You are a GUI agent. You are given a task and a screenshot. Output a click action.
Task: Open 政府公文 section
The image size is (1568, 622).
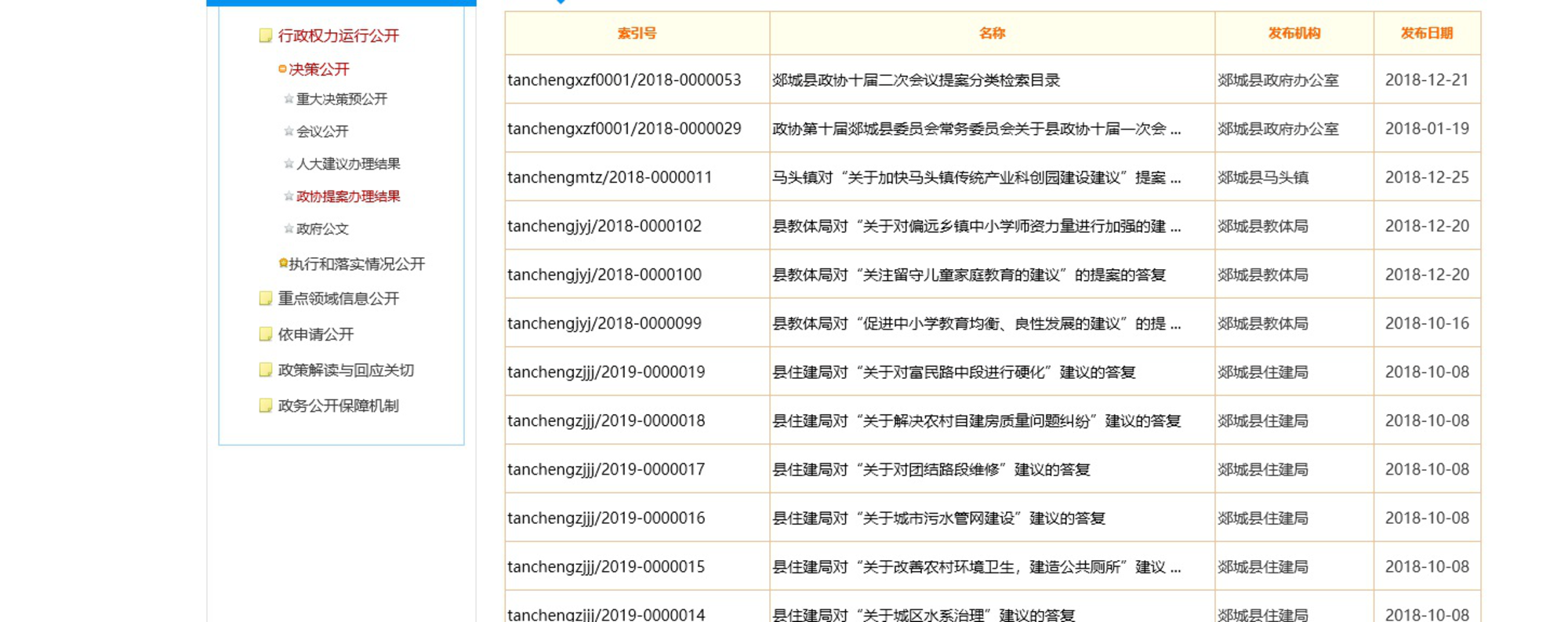tap(322, 228)
